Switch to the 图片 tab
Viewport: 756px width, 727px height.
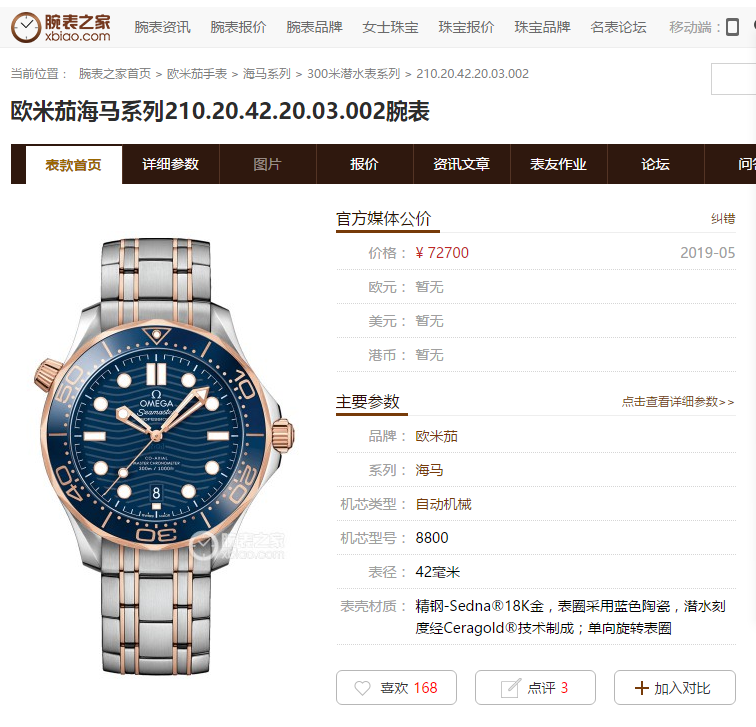[268, 164]
